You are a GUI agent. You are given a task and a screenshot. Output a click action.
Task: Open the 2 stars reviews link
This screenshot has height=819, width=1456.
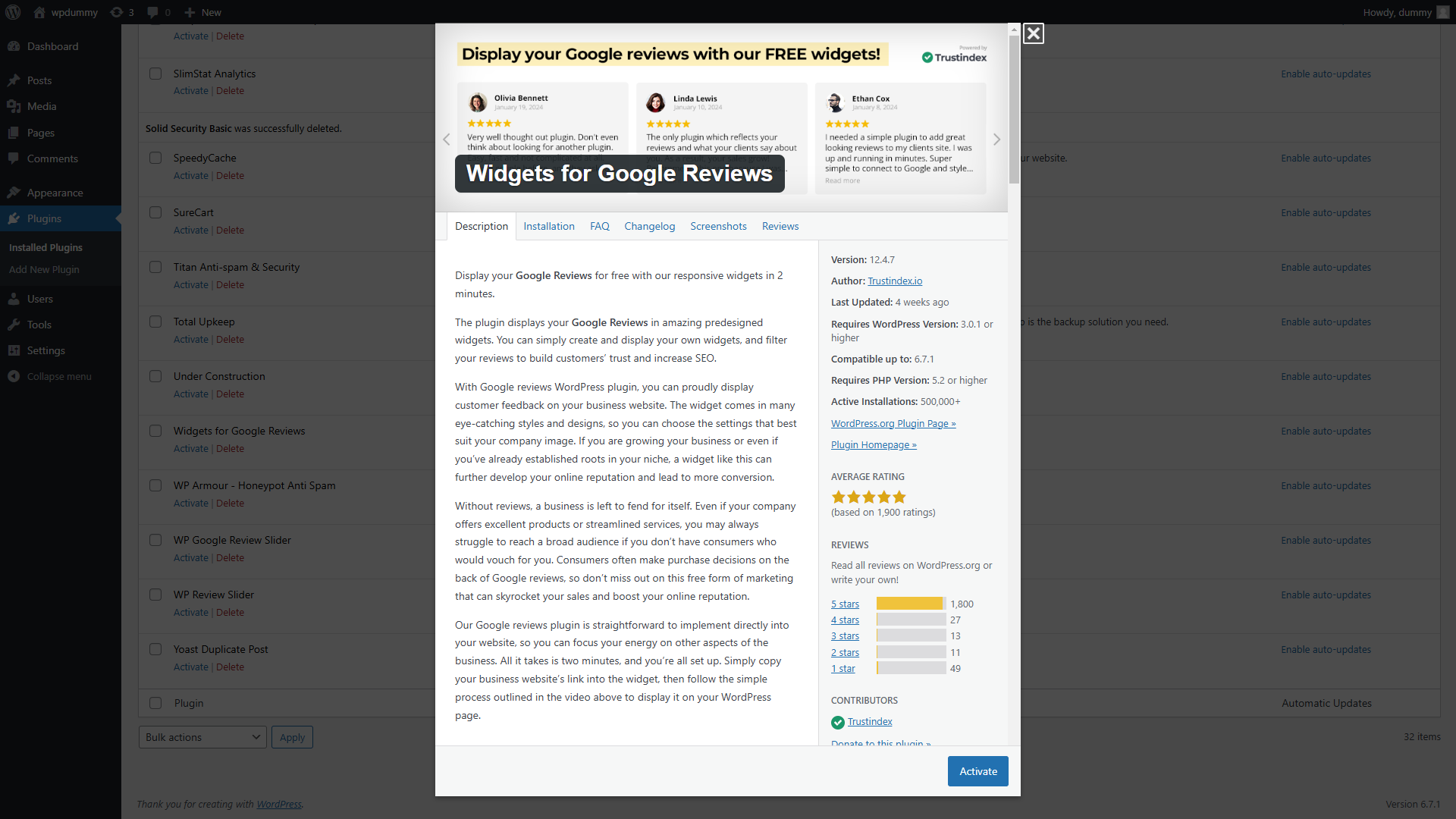845,652
